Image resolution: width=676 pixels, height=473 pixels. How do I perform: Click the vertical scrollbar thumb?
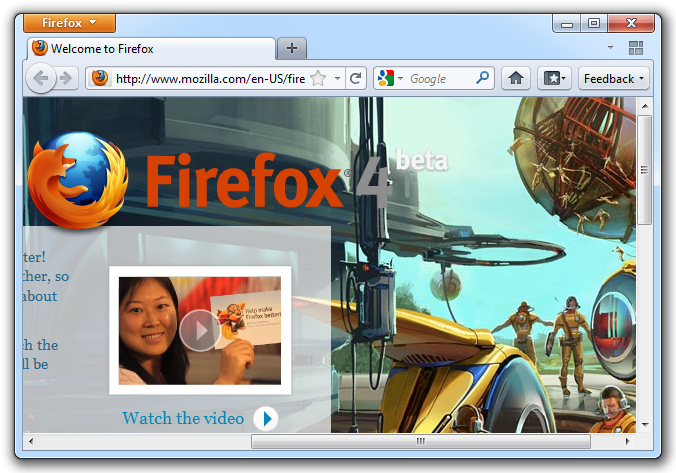point(645,170)
